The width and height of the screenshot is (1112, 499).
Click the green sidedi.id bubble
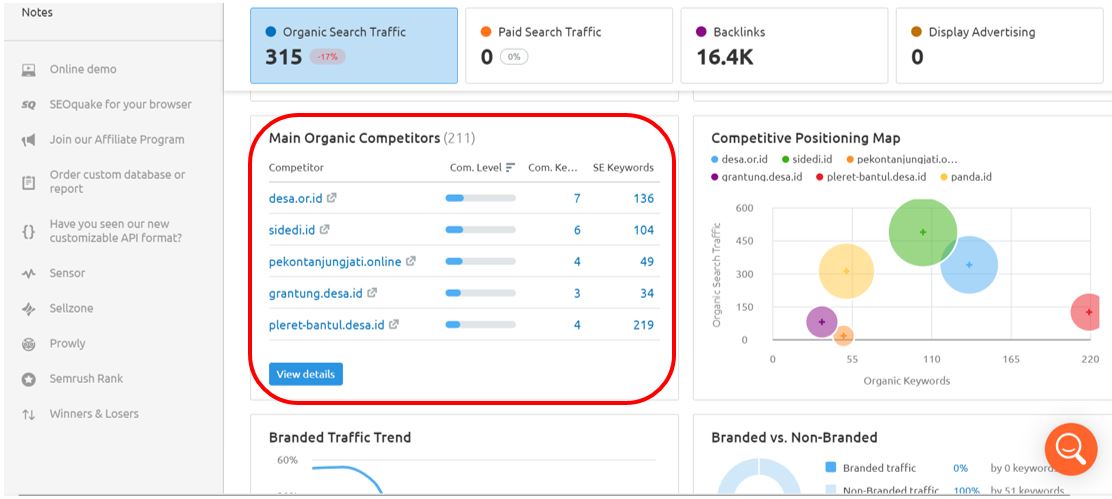coord(923,232)
